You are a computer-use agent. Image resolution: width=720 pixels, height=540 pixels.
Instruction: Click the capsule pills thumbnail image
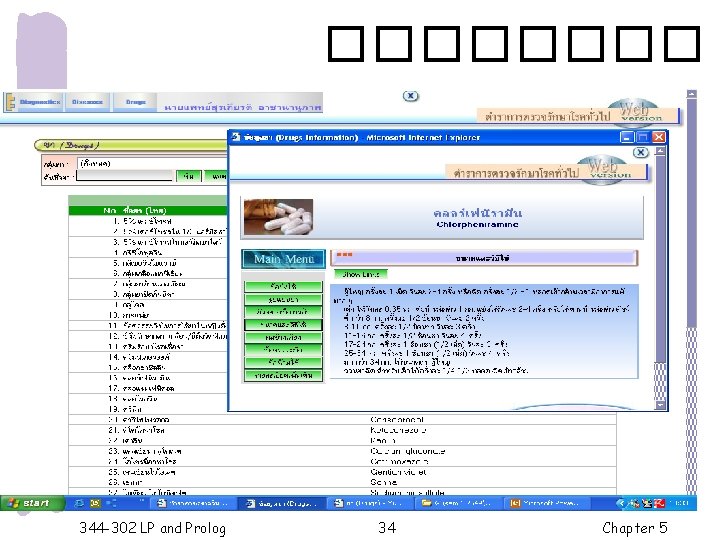(x=278, y=217)
